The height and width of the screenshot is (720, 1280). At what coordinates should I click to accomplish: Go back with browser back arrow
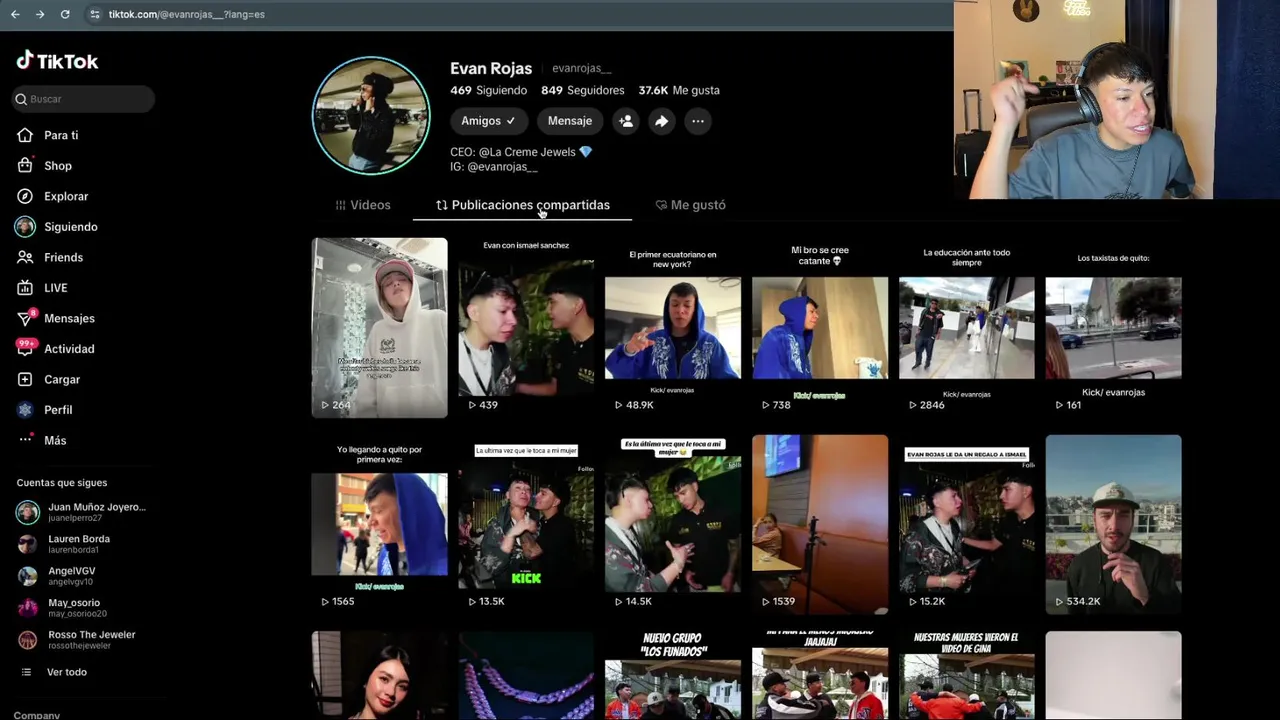15,14
